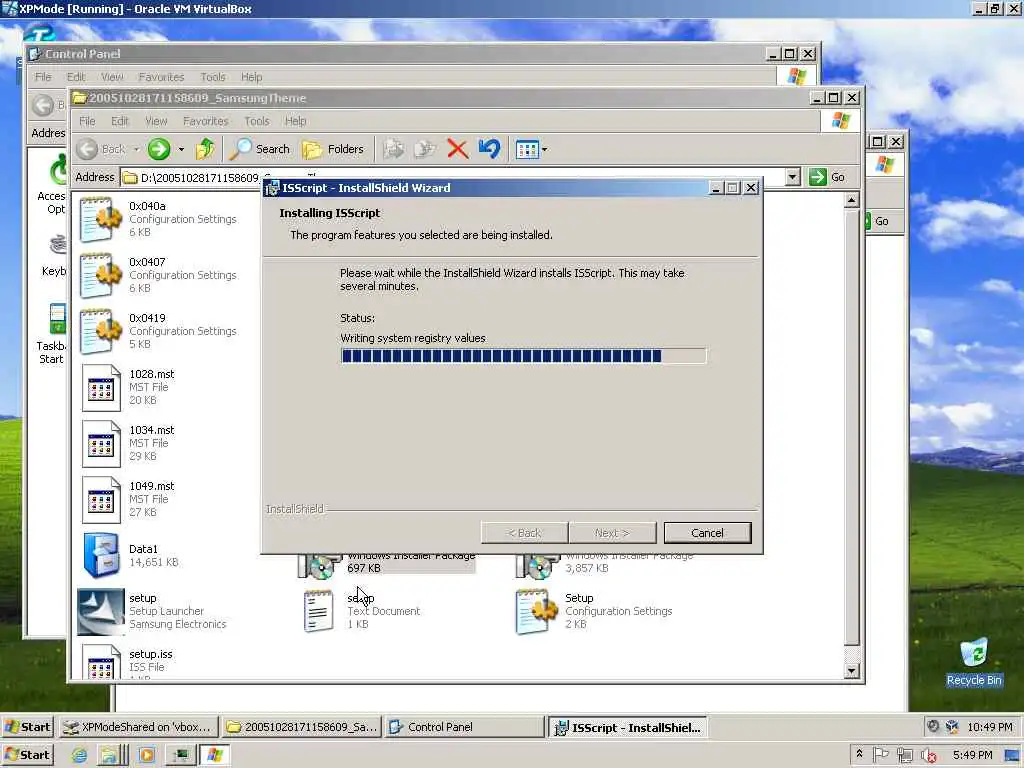
Task: Show hidden host tray icons arrows
Action: (859, 754)
